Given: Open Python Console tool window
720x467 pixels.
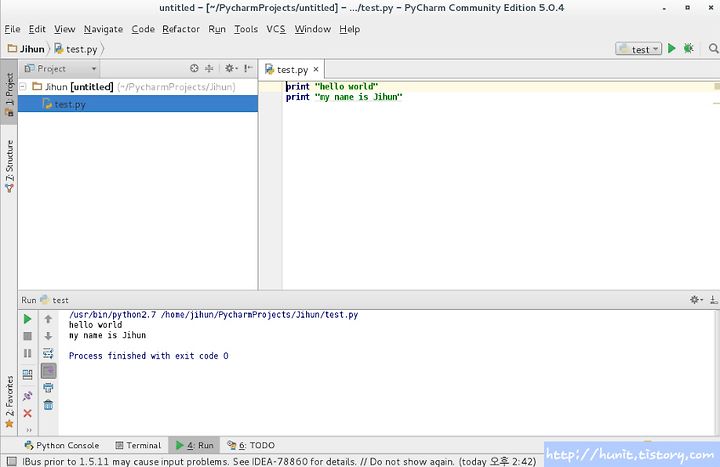Looking at the screenshot, I should (x=62, y=445).
